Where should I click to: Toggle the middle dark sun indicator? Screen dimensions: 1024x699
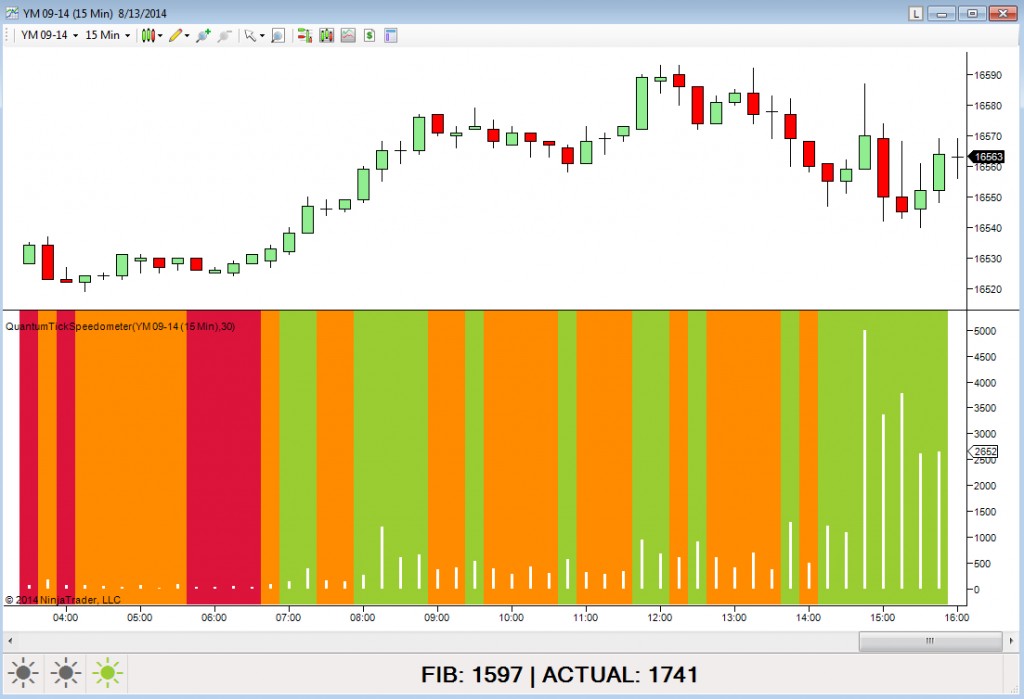(64, 674)
